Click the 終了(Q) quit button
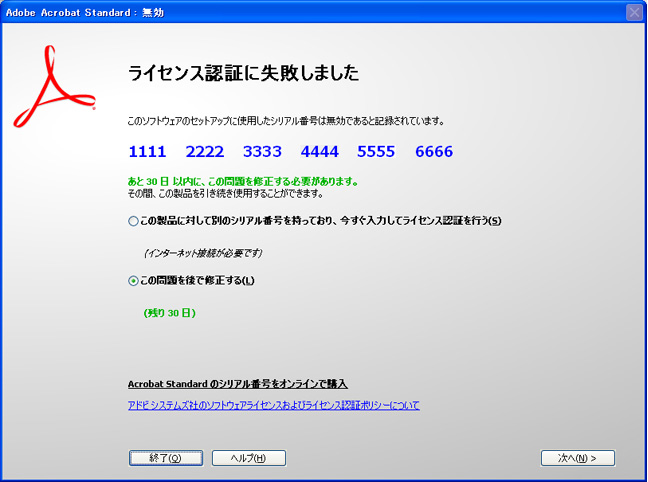The height and width of the screenshot is (482, 648). tap(166, 458)
